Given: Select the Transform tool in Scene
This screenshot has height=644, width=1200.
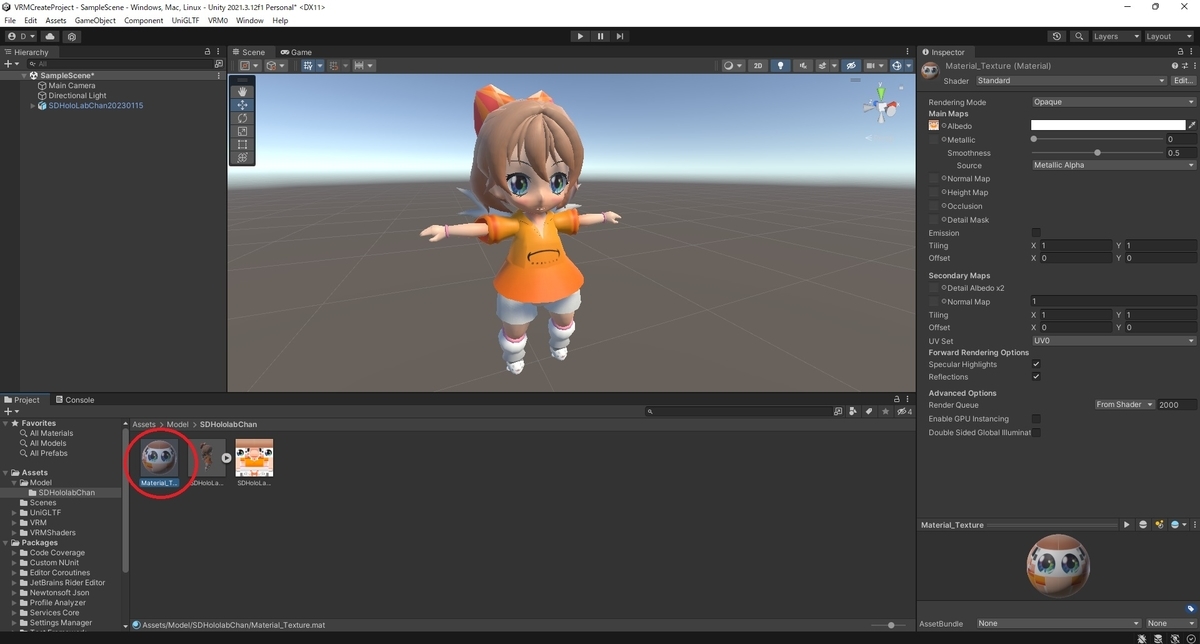Looking at the screenshot, I should 242,157.
